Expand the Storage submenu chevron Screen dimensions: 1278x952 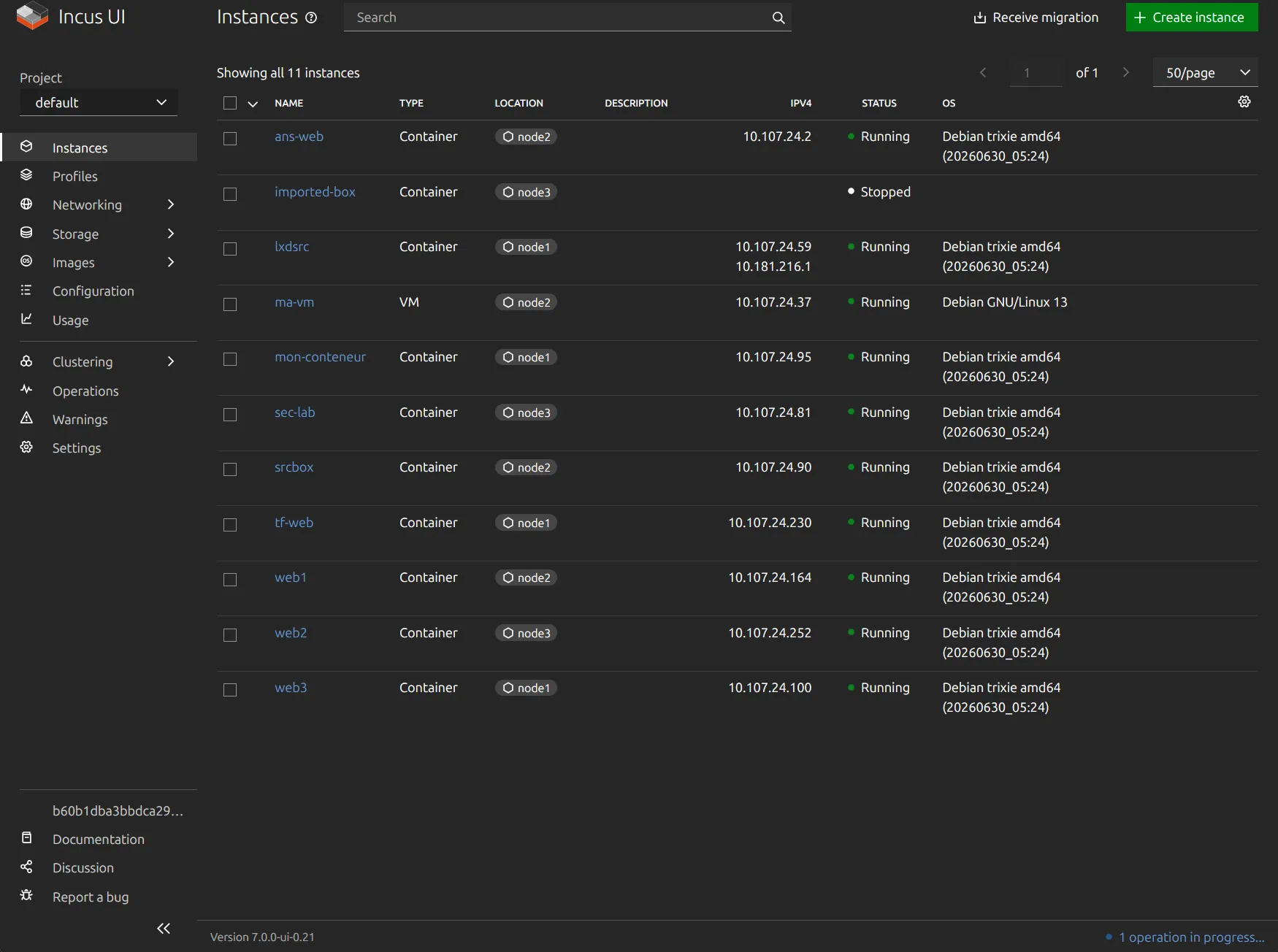point(171,234)
